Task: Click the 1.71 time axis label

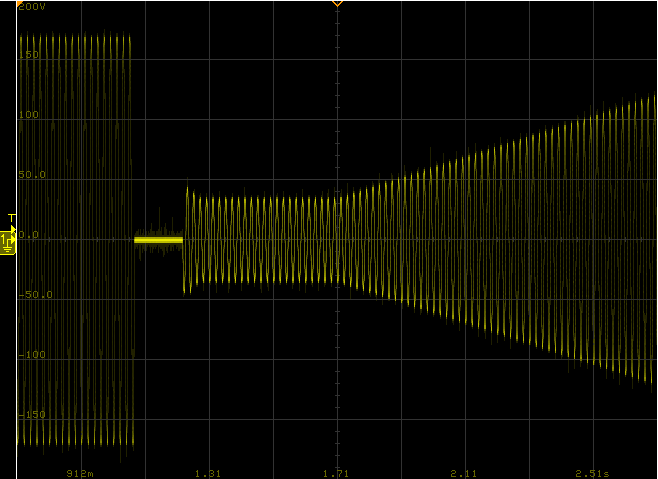Action: coord(336,472)
